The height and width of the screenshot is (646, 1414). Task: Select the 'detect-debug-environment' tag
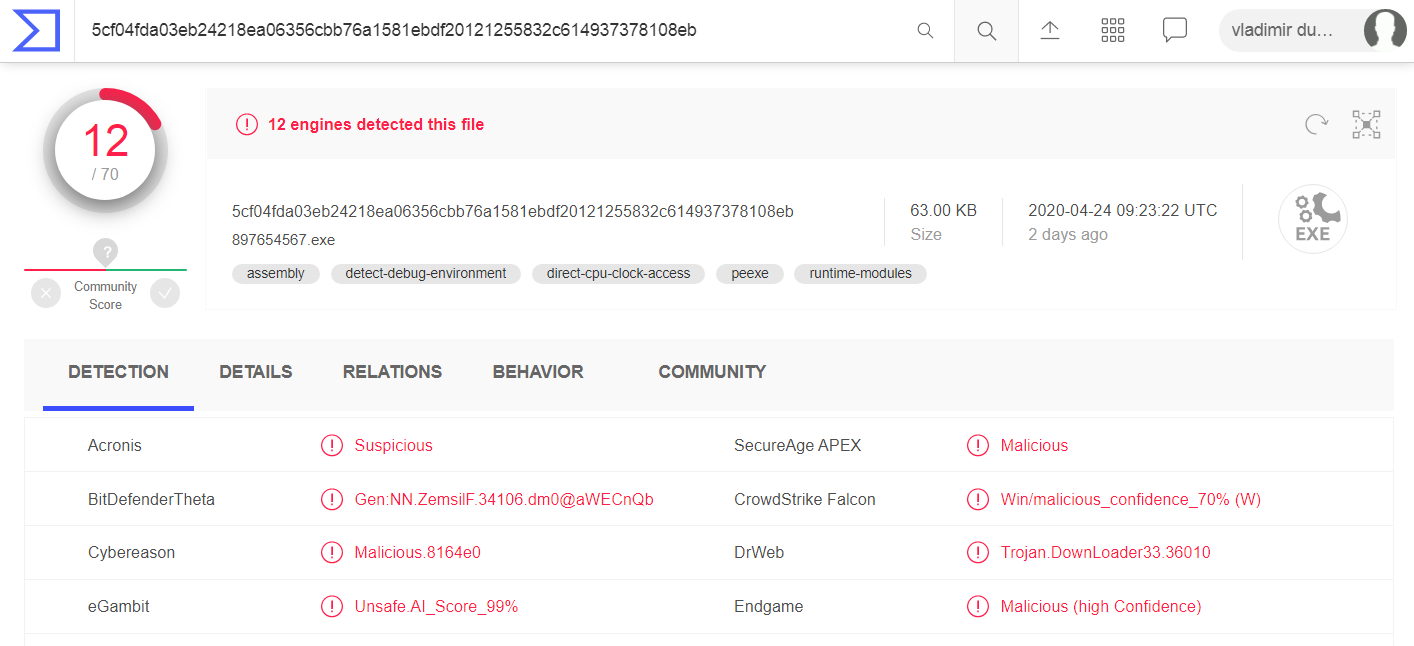click(x=426, y=273)
